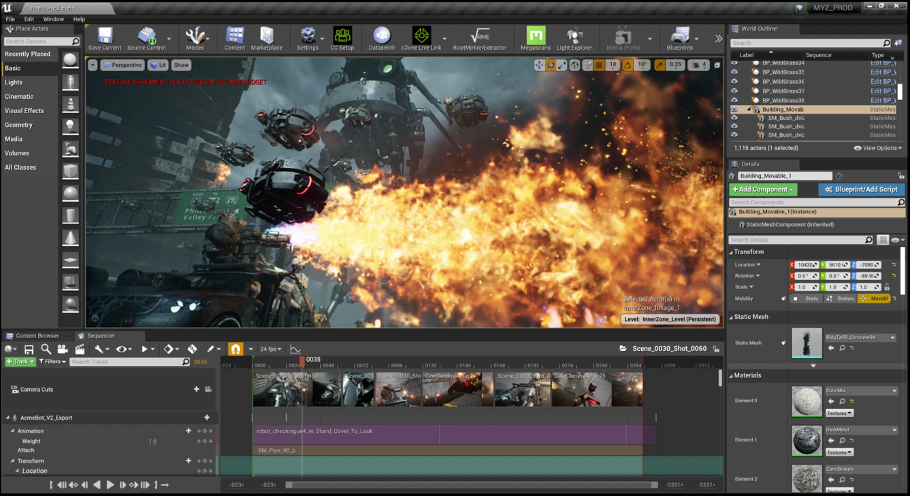Click the RootMotionExtractor icon
Viewport: 910px width, 497px height.
(478, 38)
